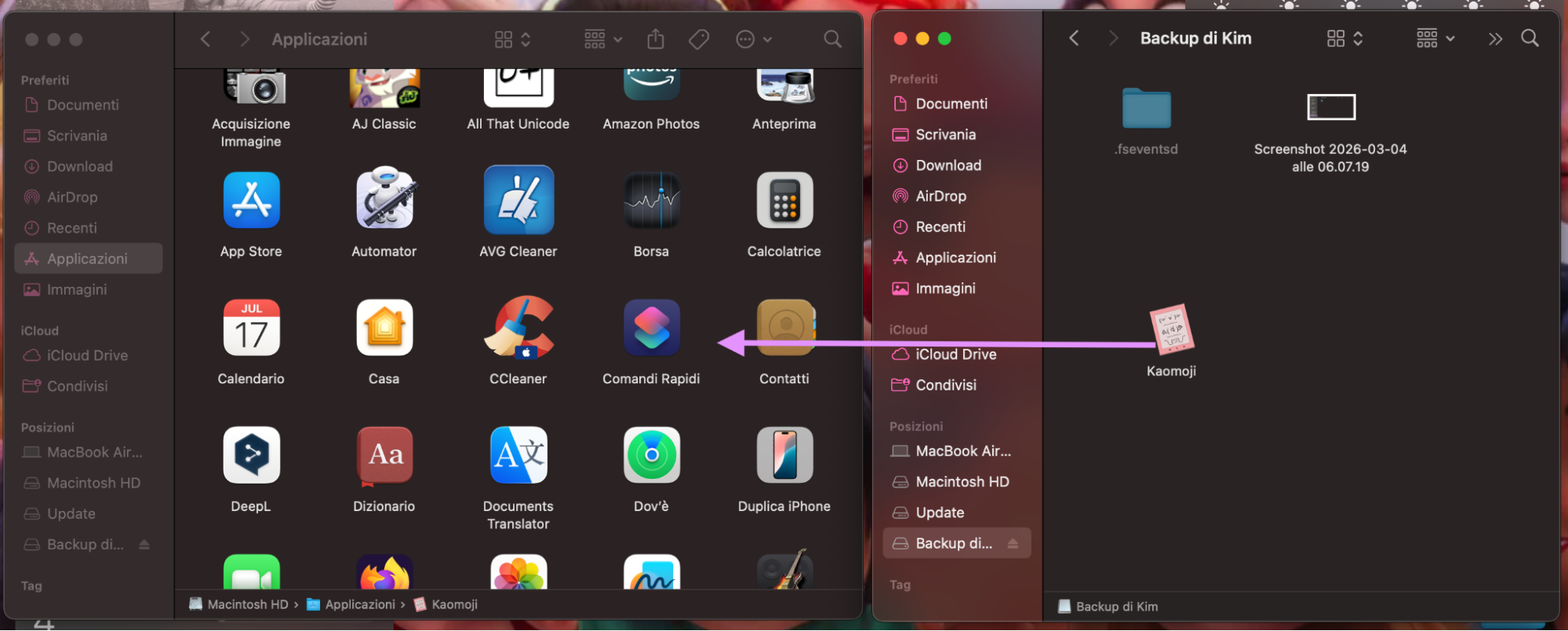Select the All That Unicode app
Viewport: 1568px width, 631px height.
518,88
